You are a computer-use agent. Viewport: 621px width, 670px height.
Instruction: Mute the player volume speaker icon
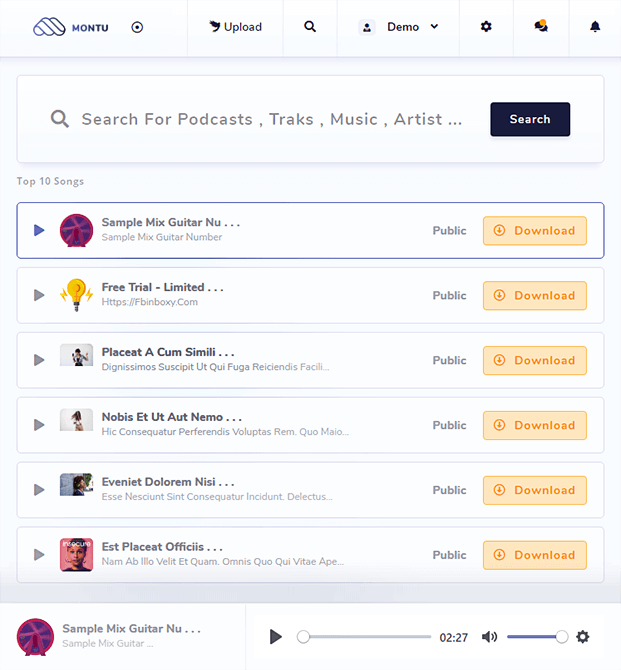tap(489, 637)
